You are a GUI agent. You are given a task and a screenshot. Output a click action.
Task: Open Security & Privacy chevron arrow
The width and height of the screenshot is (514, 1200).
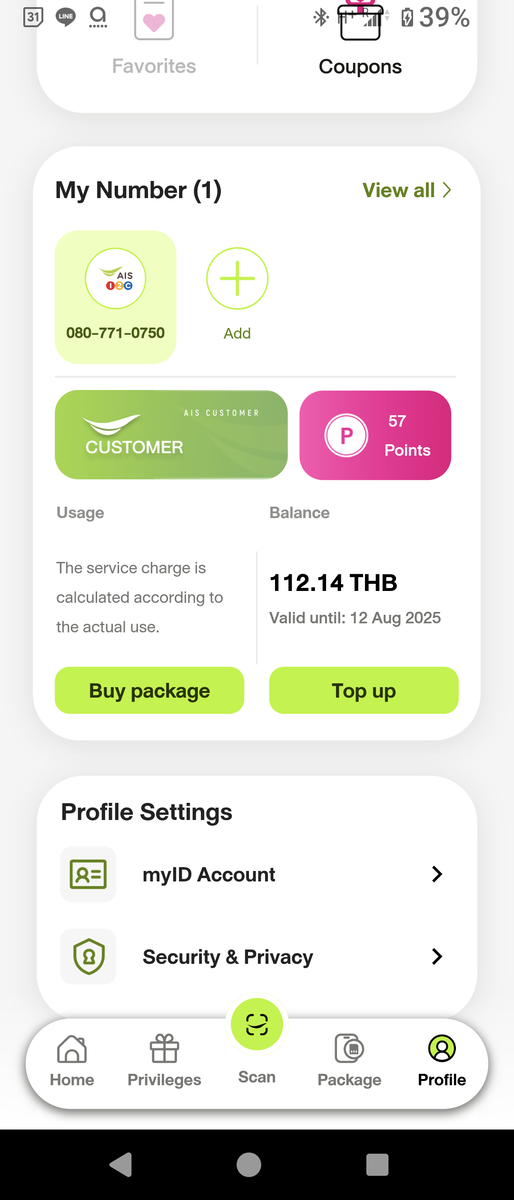(x=436, y=957)
